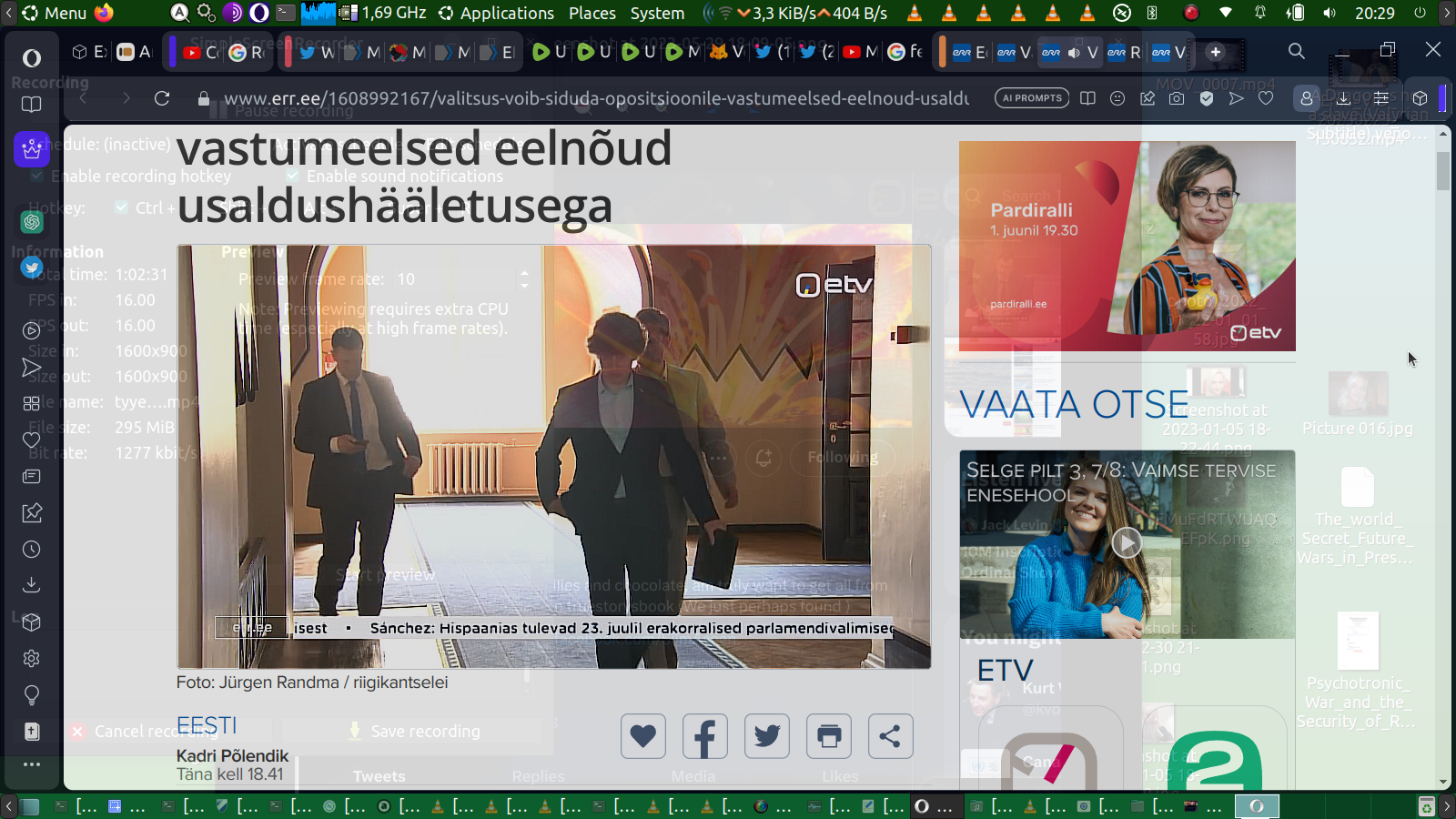
Task: Play the Selge pilt video thumbnail
Action: pyautogui.click(x=1127, y=543)
